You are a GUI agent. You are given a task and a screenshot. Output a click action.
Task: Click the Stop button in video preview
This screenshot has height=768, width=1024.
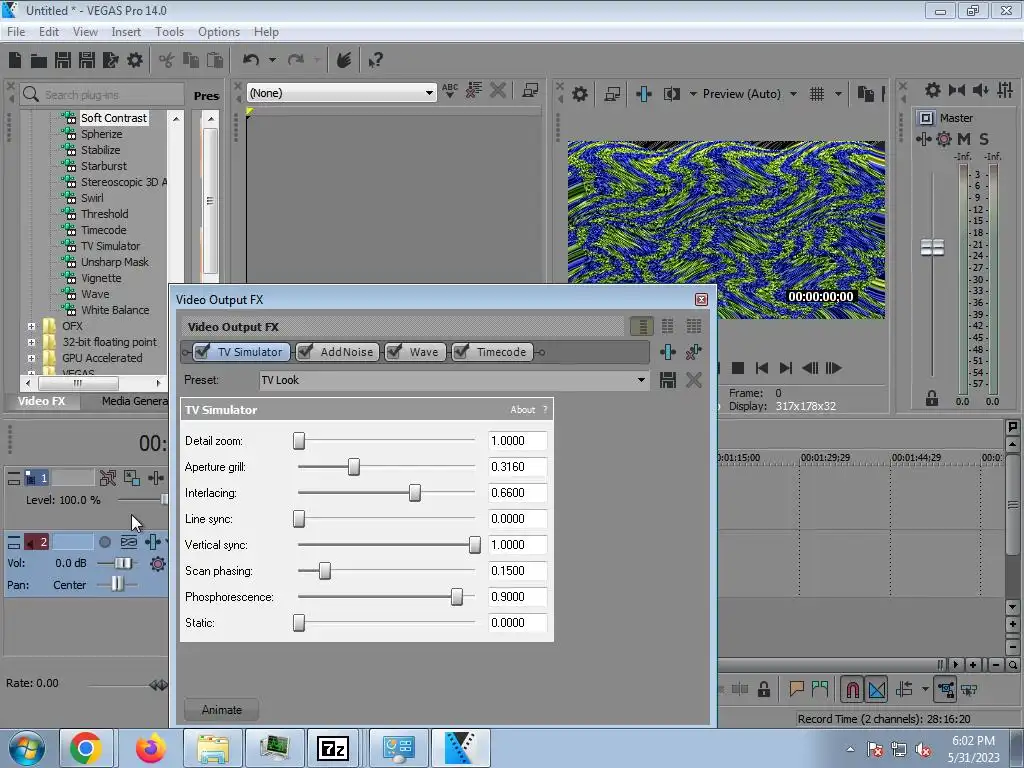738,368
